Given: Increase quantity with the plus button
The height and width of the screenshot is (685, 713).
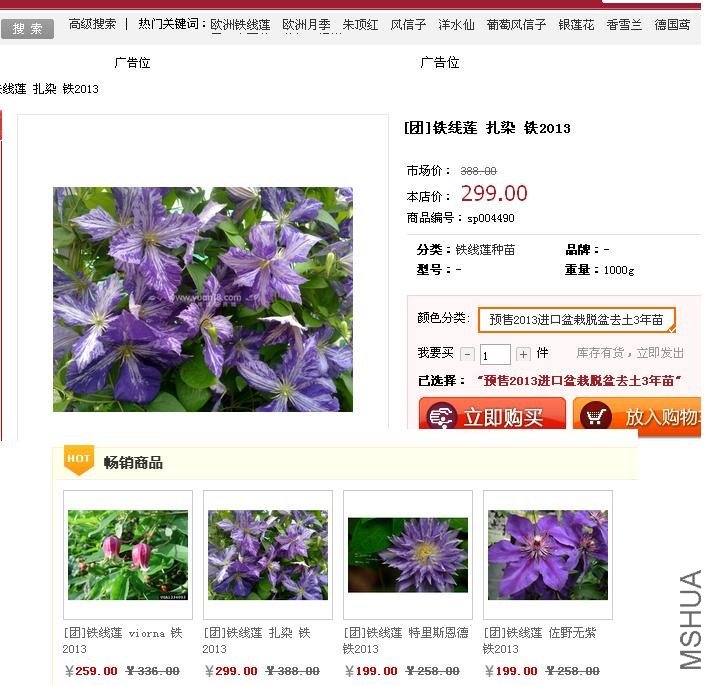Looking at the screenshot, I should (523, 354).
